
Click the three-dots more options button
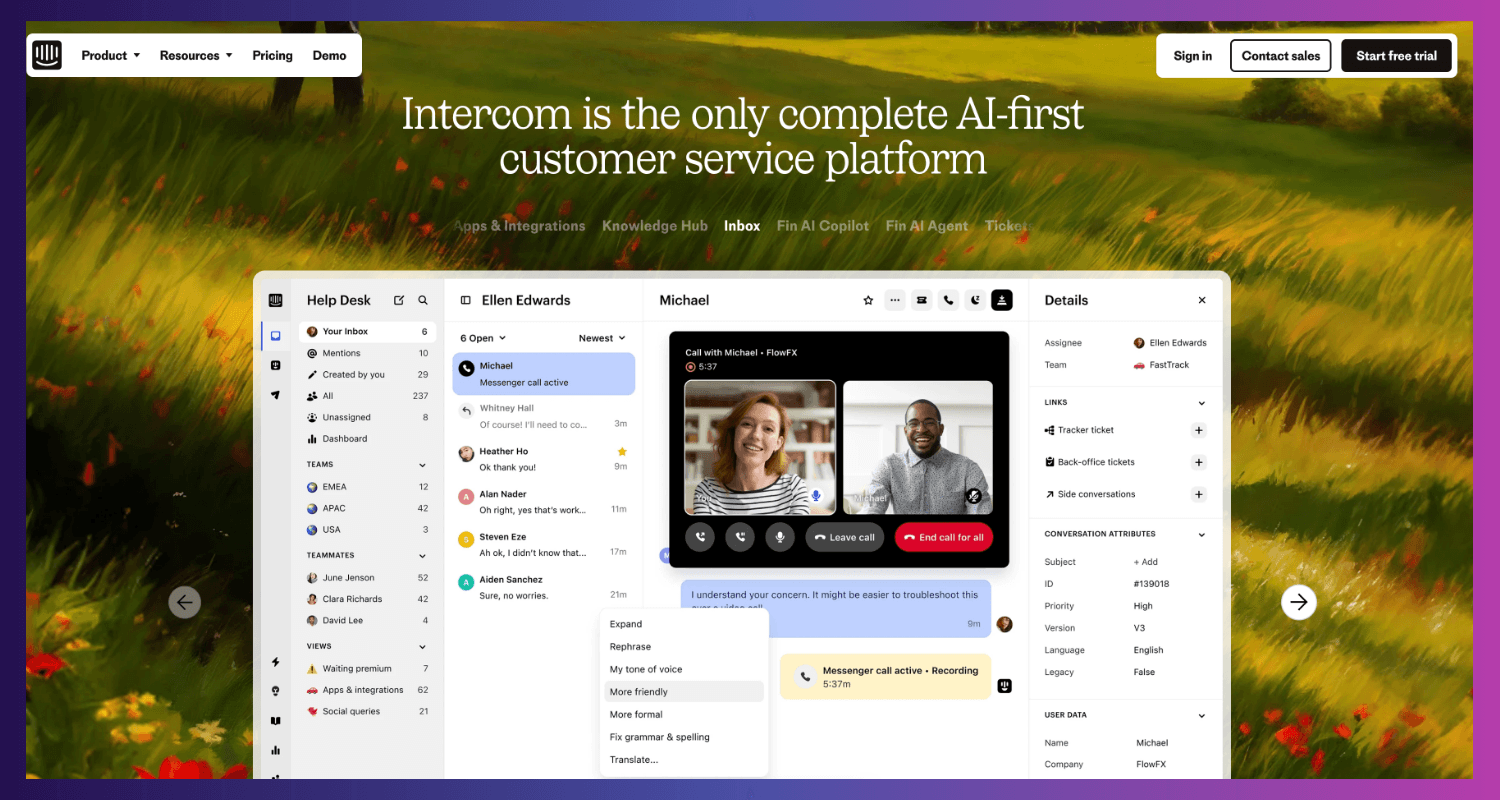(x=895, y=300)
